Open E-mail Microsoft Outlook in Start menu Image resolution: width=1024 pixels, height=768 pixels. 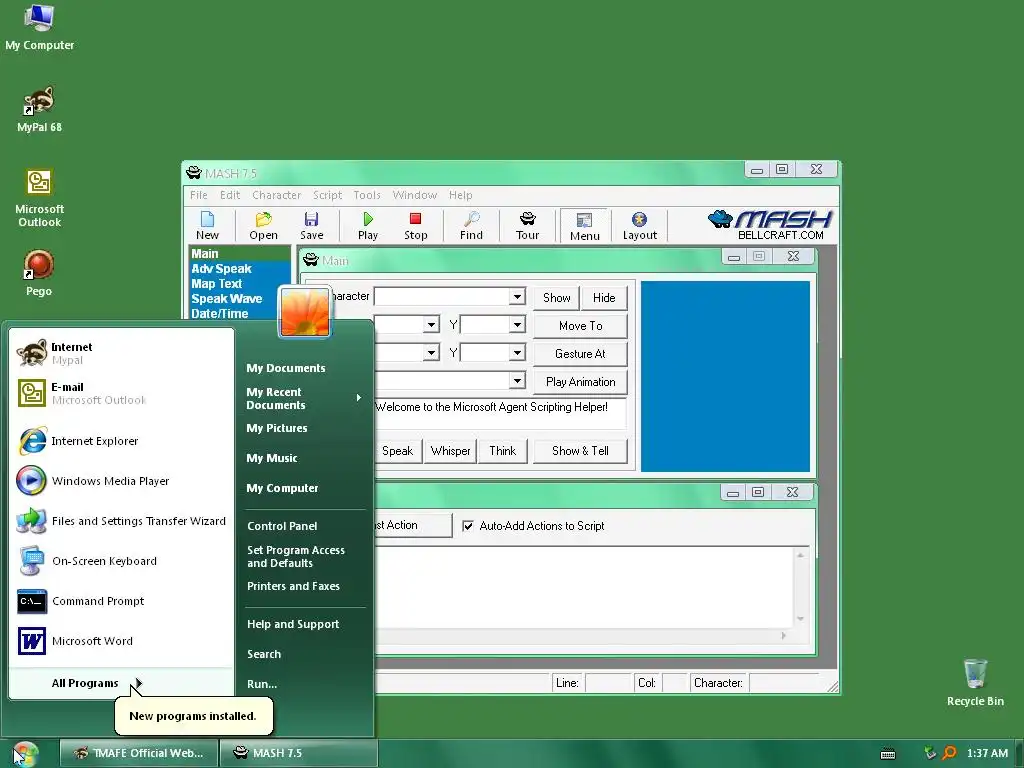pyautogui.click(x=121, y=393)
